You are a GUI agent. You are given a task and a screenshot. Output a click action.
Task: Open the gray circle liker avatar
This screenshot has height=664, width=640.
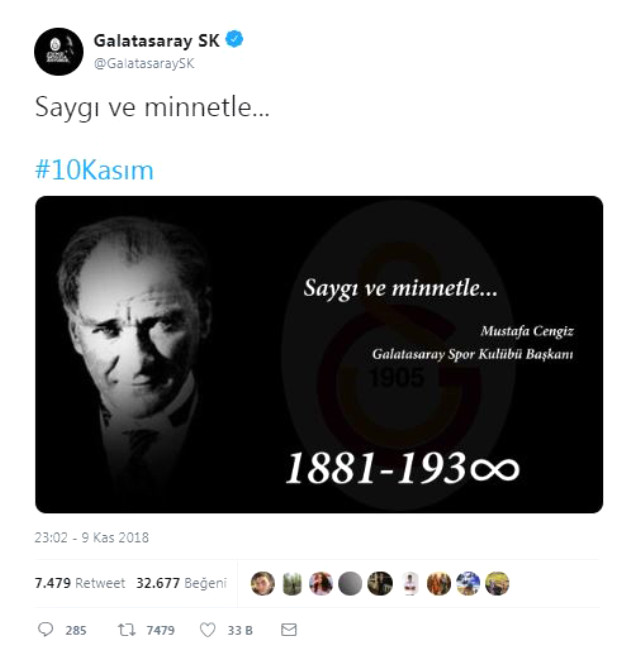[350, 584]
